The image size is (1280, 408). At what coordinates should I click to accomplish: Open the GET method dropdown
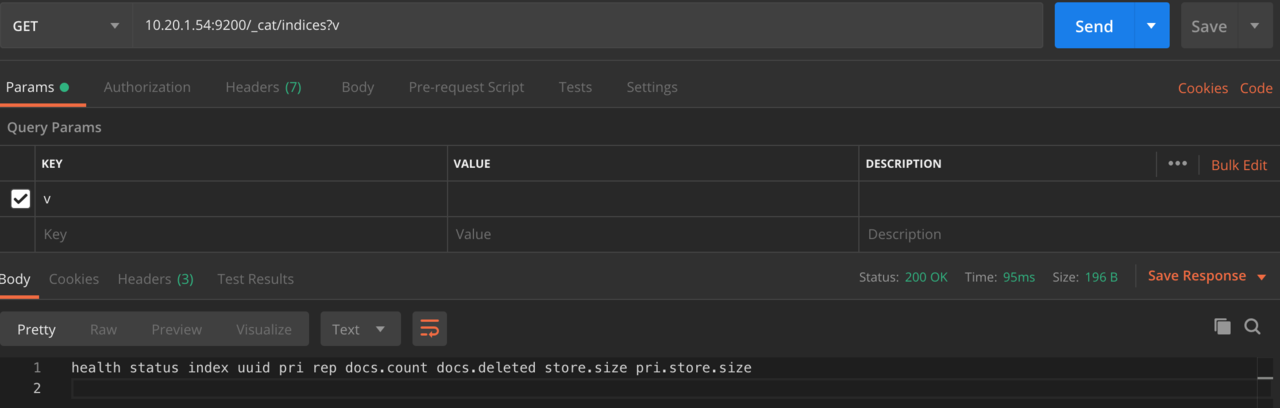(65, 27)
